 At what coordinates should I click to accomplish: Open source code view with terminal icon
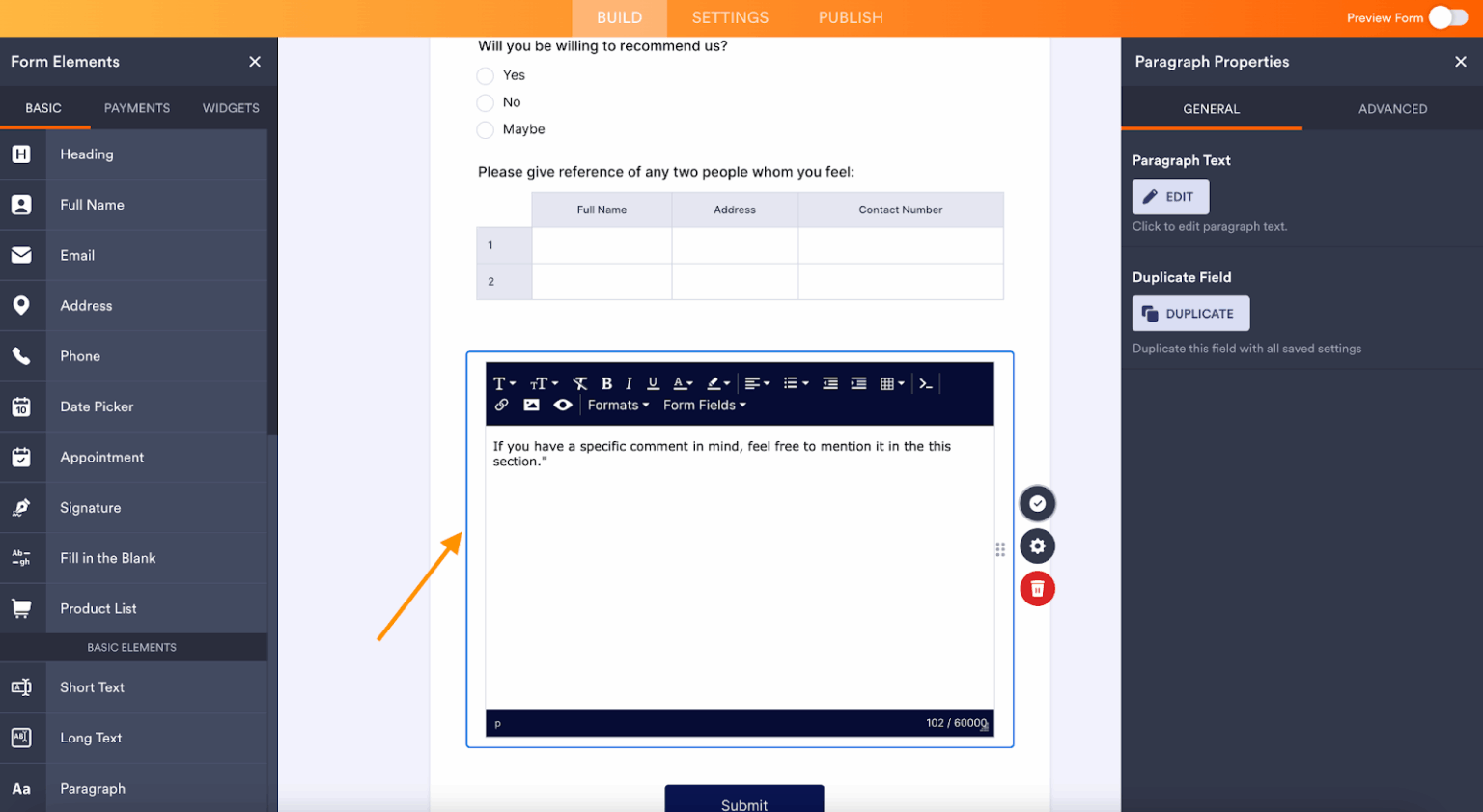(x=926, y=383)
